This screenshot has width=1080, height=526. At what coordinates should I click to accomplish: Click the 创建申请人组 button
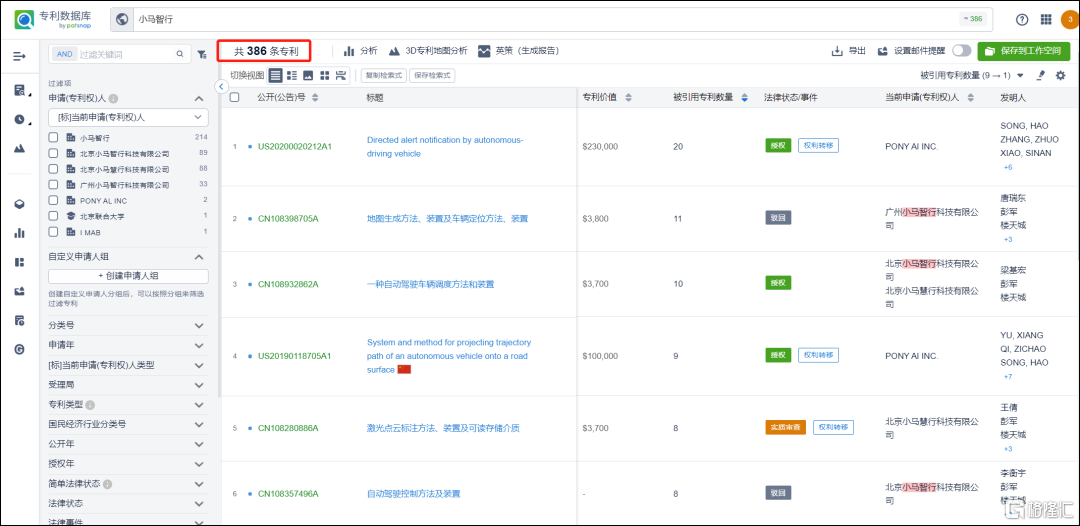pyautogui.click(x=128, y=276)
